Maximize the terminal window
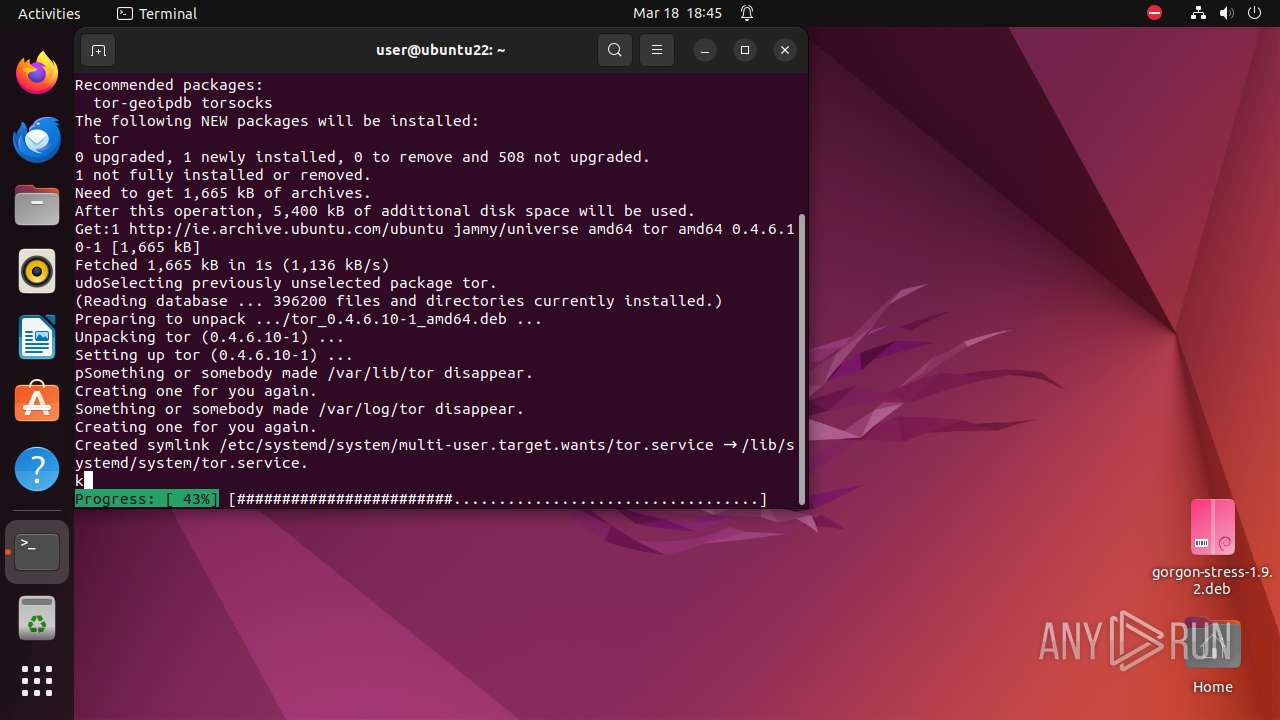The height and width of the screenshot is (720, 1280). pos(745,50)
